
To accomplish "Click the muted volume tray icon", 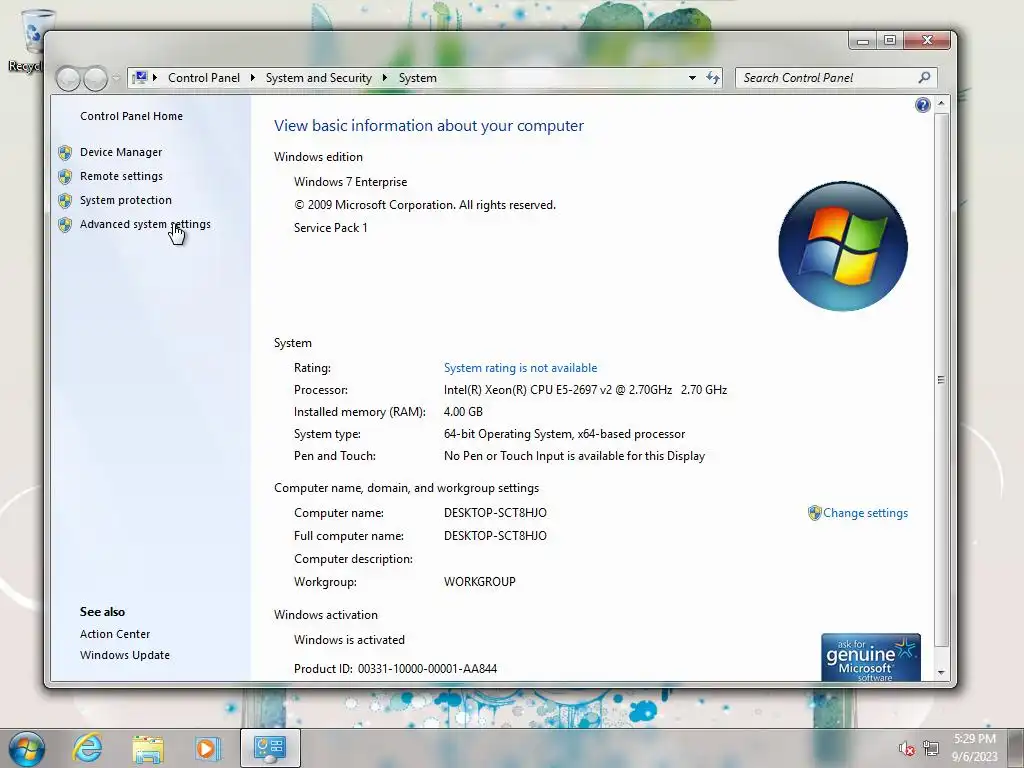I will pyautogui.click(x=906, y=748).
